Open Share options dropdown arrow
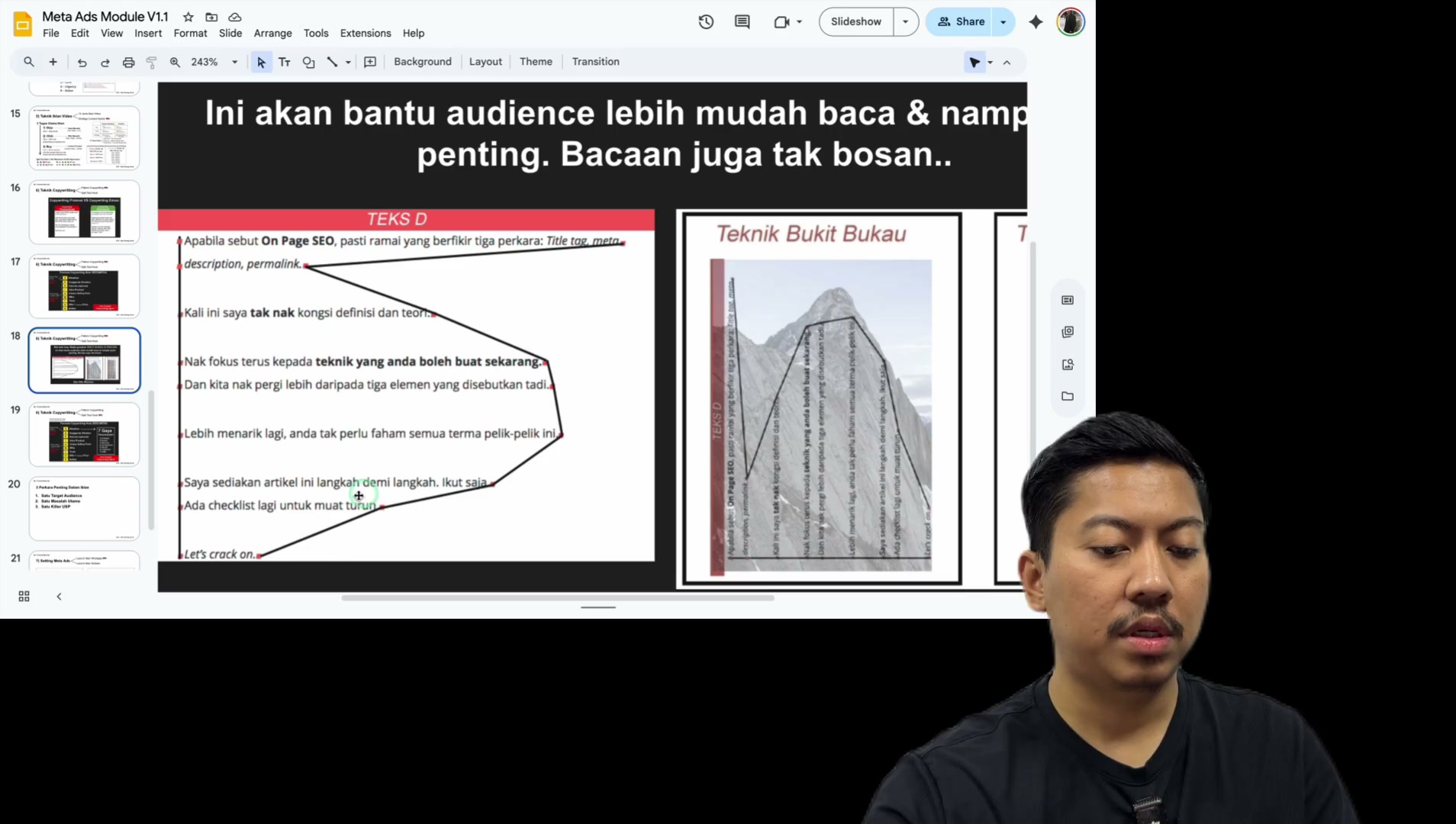 (x=1003, y=21)
